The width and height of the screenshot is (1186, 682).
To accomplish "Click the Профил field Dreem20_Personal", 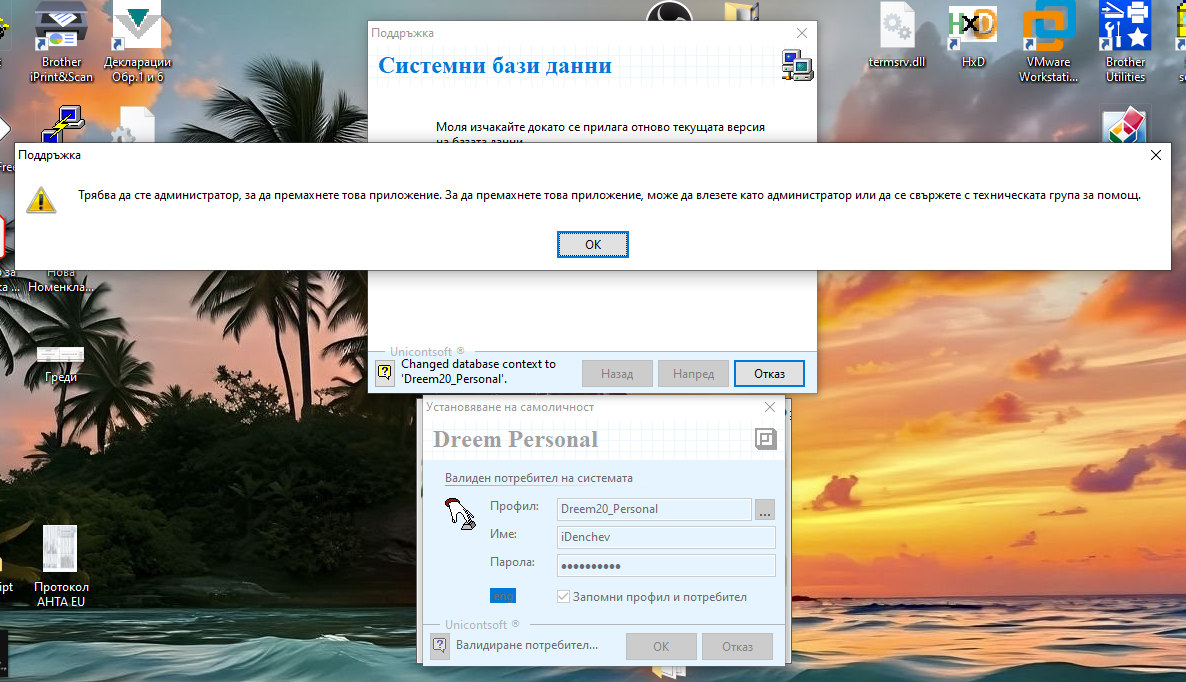I will [x=654, y=509].
